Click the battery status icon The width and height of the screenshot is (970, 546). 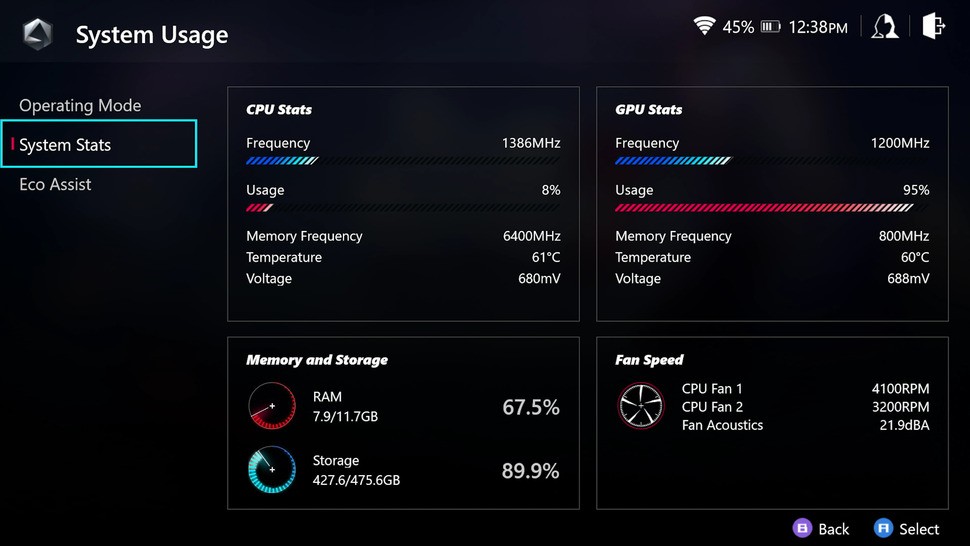(x=770, y=27)
